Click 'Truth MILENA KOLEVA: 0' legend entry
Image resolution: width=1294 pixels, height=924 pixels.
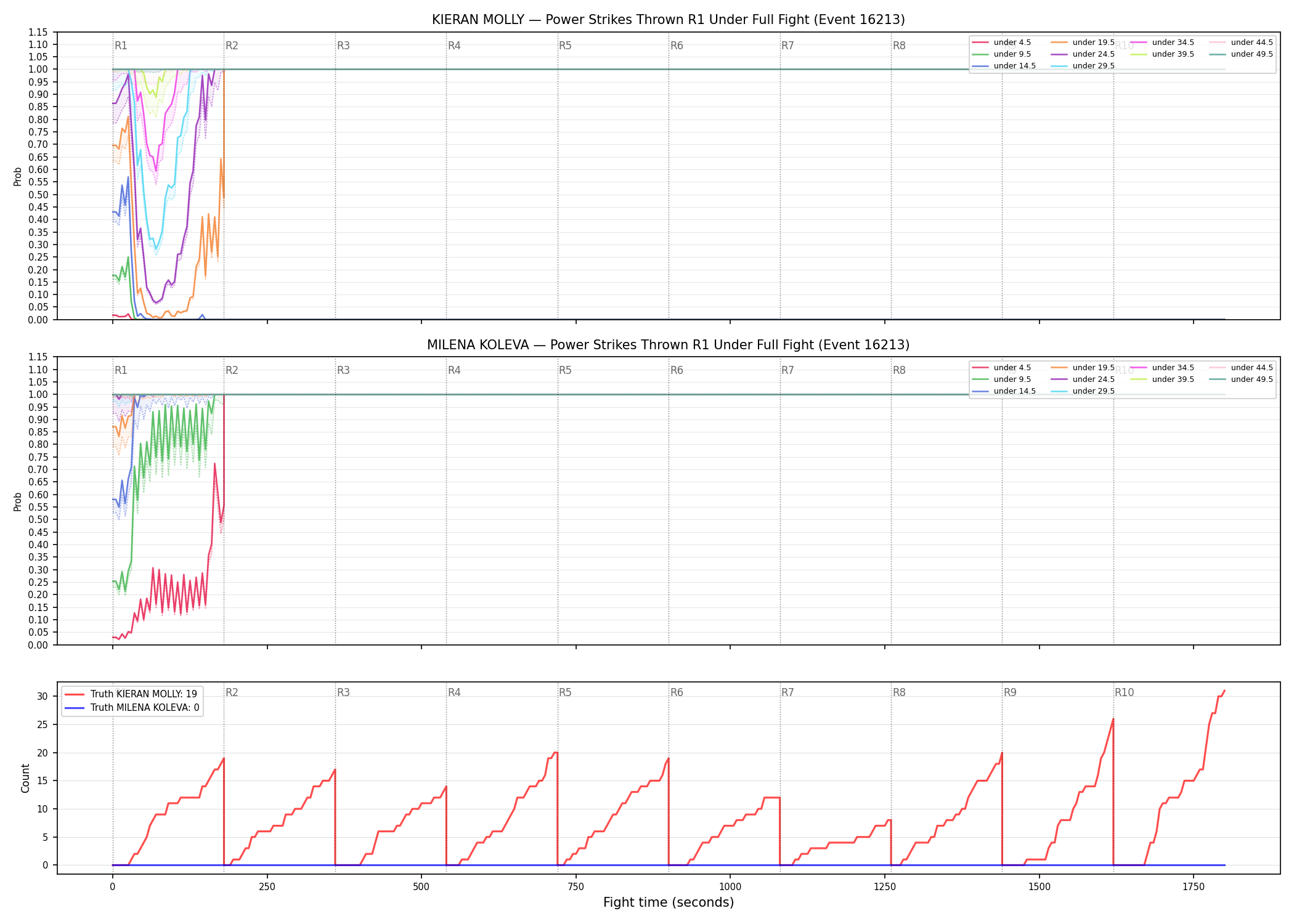[132, 708]
